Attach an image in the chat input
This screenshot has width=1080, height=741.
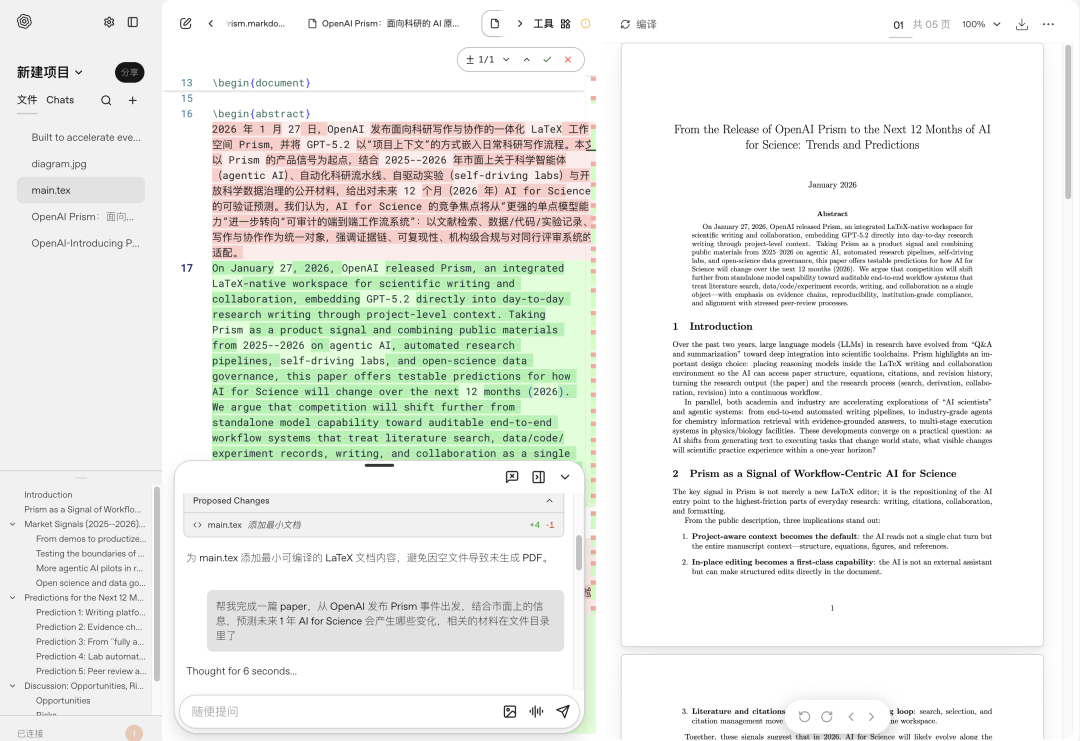point(510,711)
